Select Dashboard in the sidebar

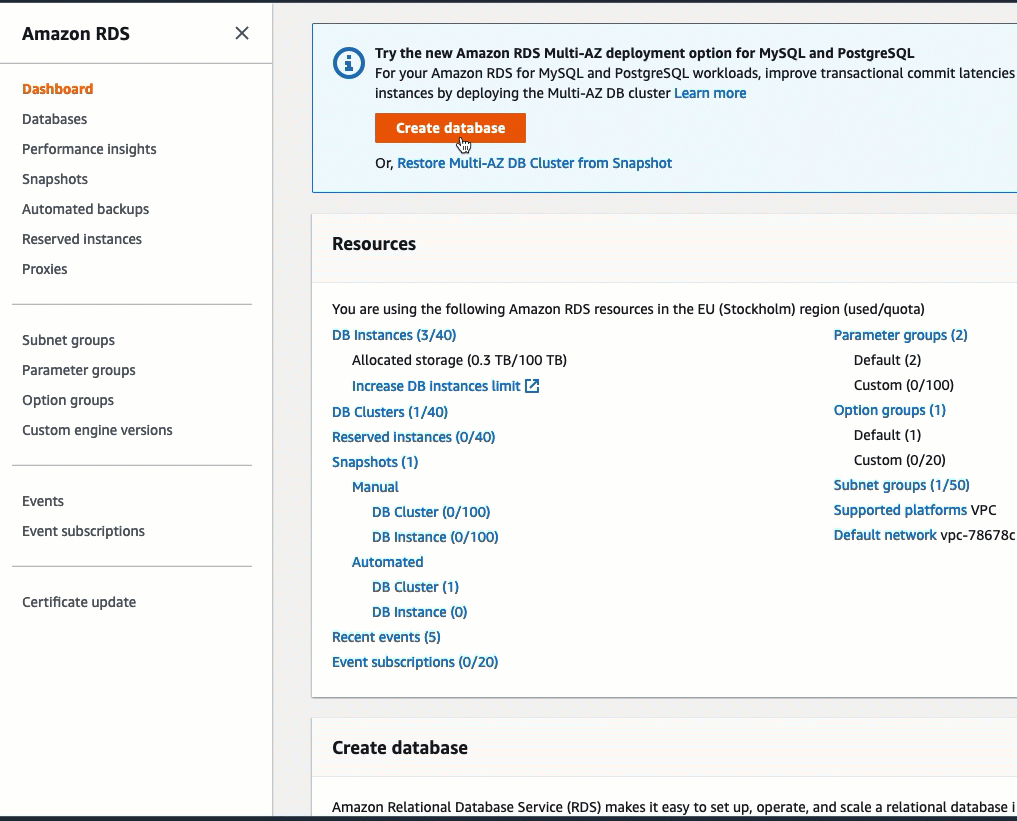click(57, 89)
